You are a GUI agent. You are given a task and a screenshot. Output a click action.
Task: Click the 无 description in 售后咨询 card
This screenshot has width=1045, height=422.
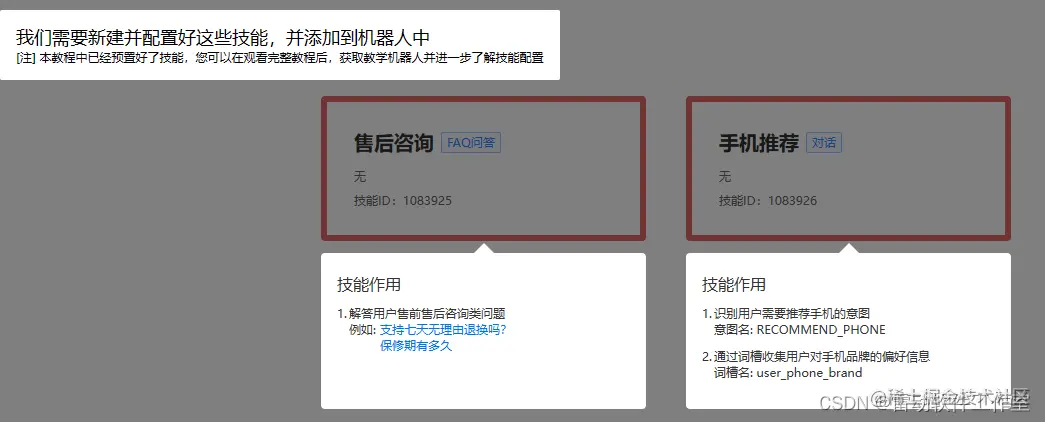click(x=360, y=177)
